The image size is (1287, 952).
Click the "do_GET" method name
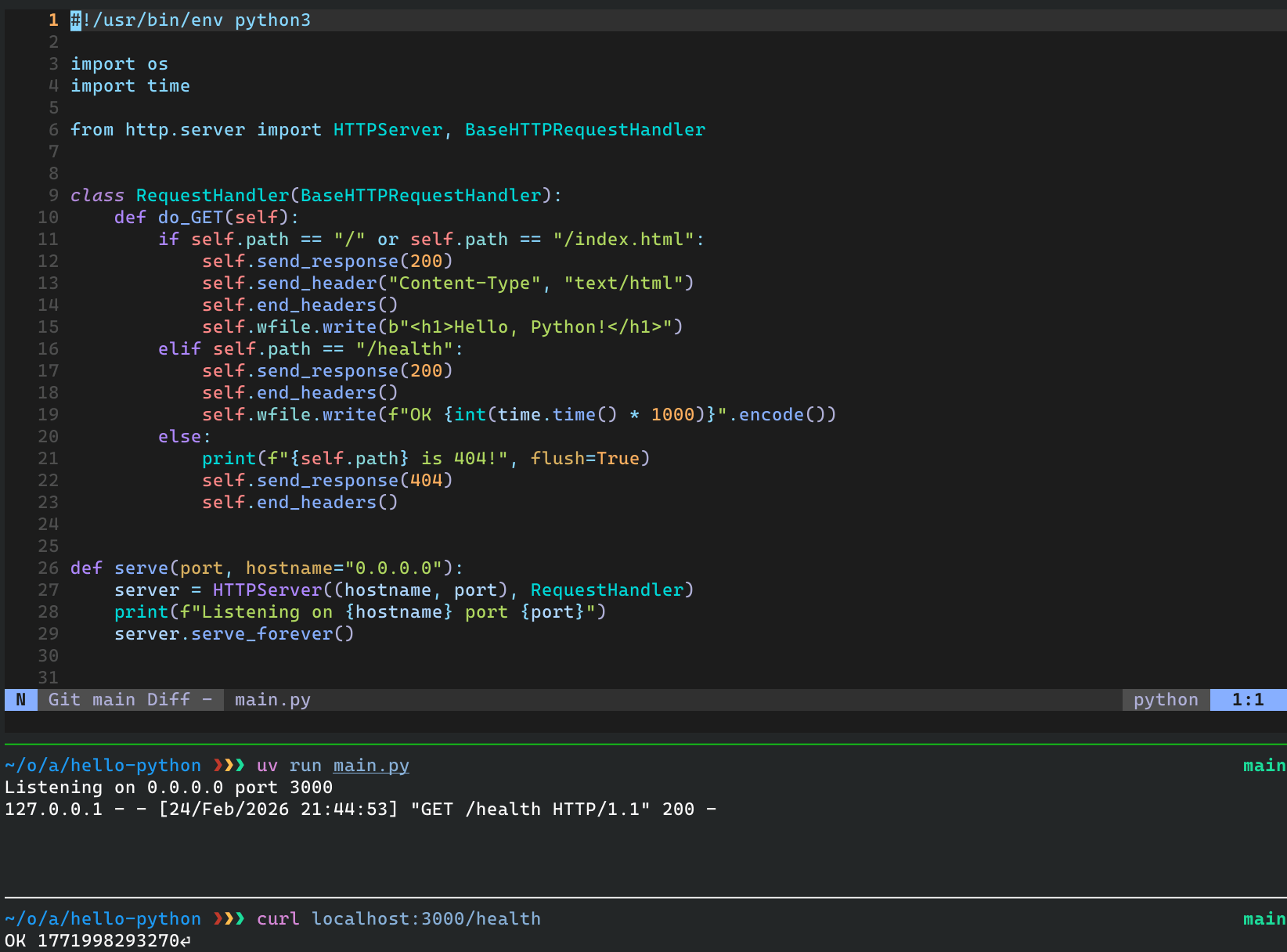[190, 218]
